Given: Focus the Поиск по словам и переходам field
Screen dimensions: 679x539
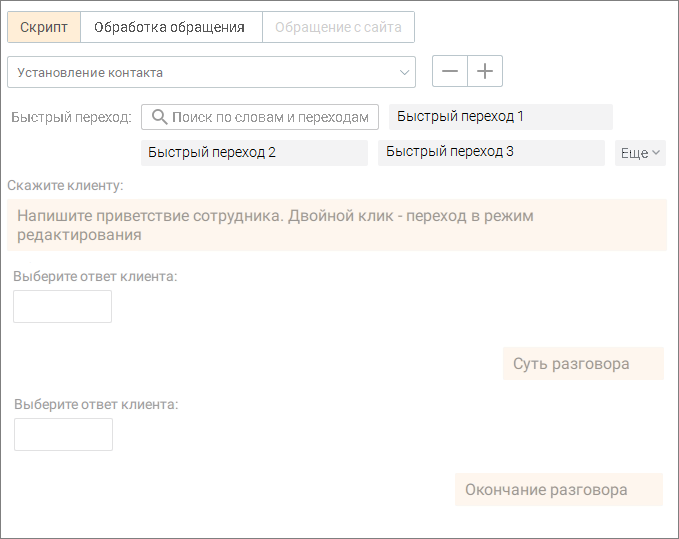Looking at the screenshot, I should coord(260,117).
